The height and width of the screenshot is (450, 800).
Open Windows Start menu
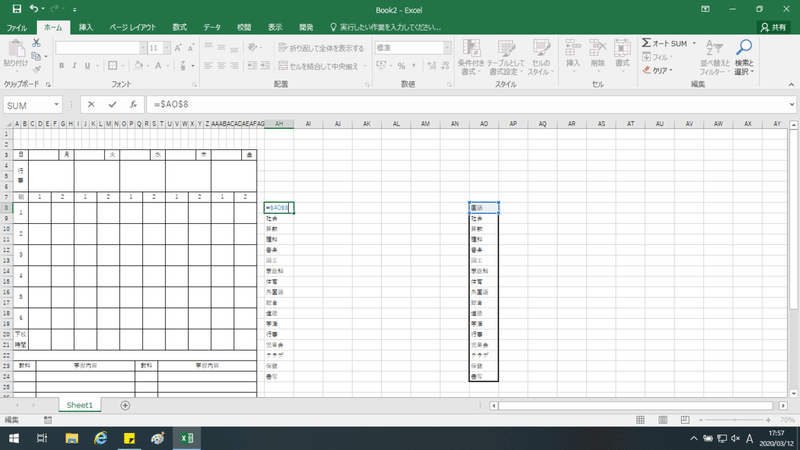tap(14, 438)
